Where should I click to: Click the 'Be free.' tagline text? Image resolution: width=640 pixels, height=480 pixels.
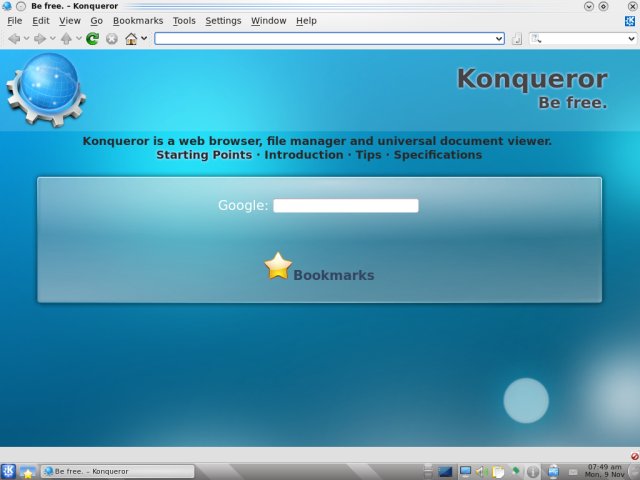(x=573, y=102)
